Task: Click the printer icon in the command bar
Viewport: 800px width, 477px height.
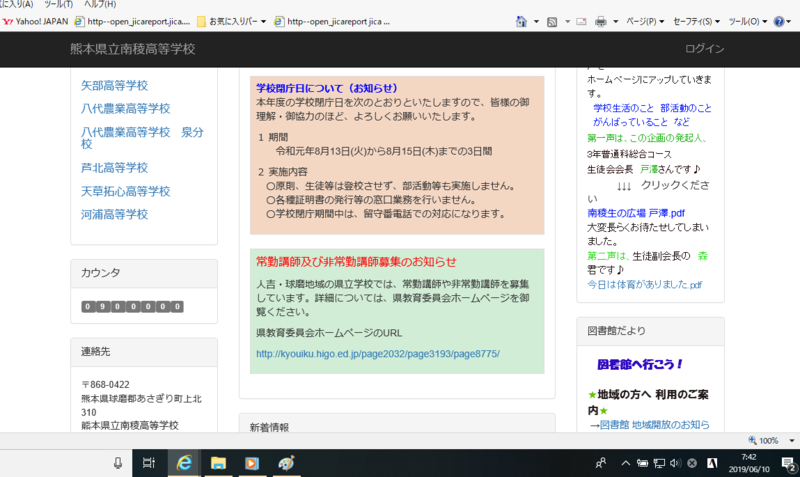Action: [601, 21]
